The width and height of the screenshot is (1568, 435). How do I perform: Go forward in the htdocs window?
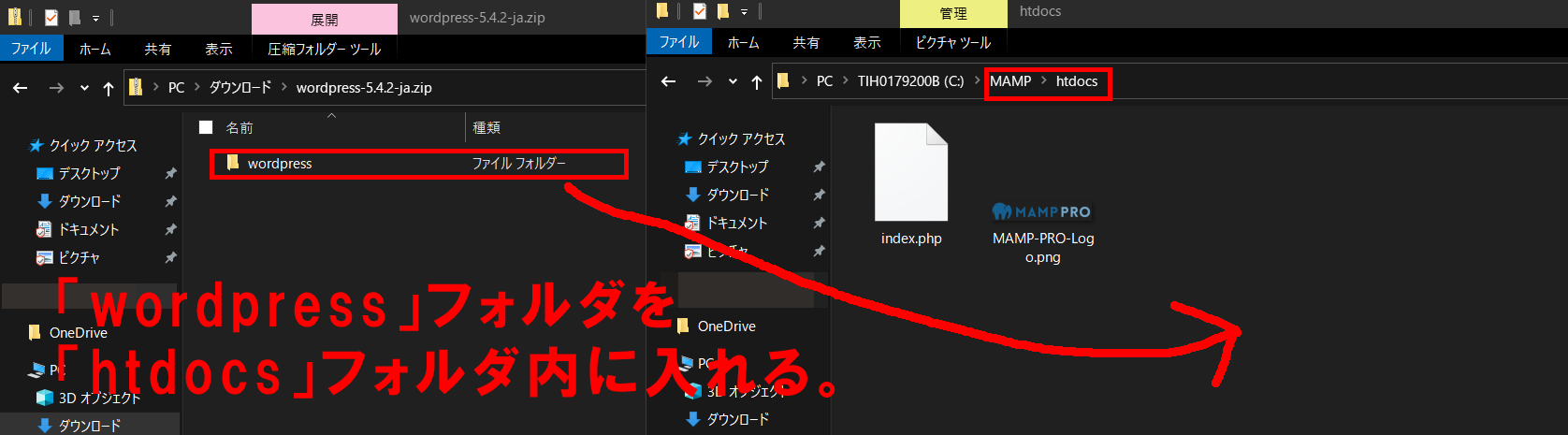[x=704, y=81]
